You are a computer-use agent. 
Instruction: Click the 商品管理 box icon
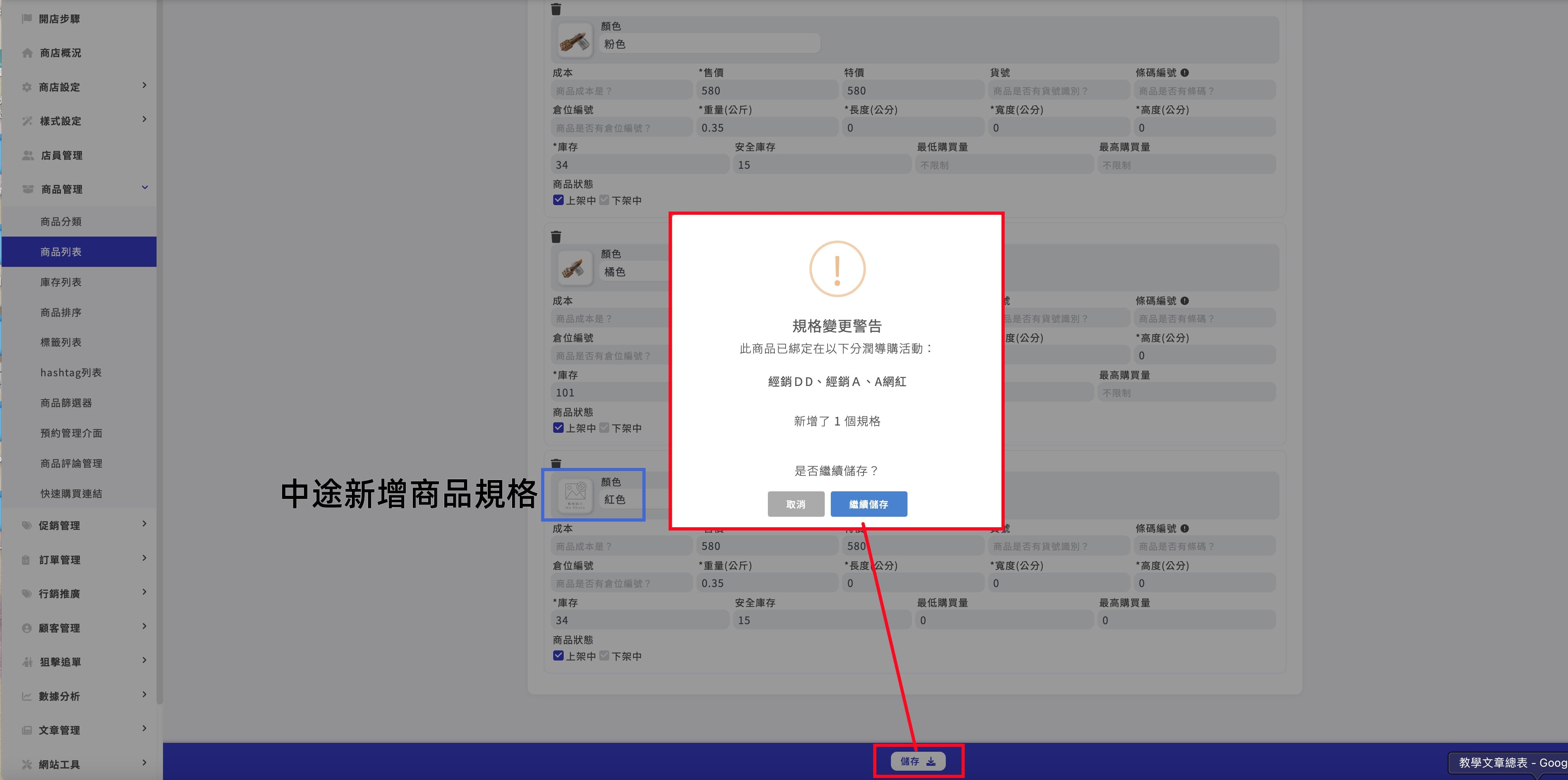(27, 189)
